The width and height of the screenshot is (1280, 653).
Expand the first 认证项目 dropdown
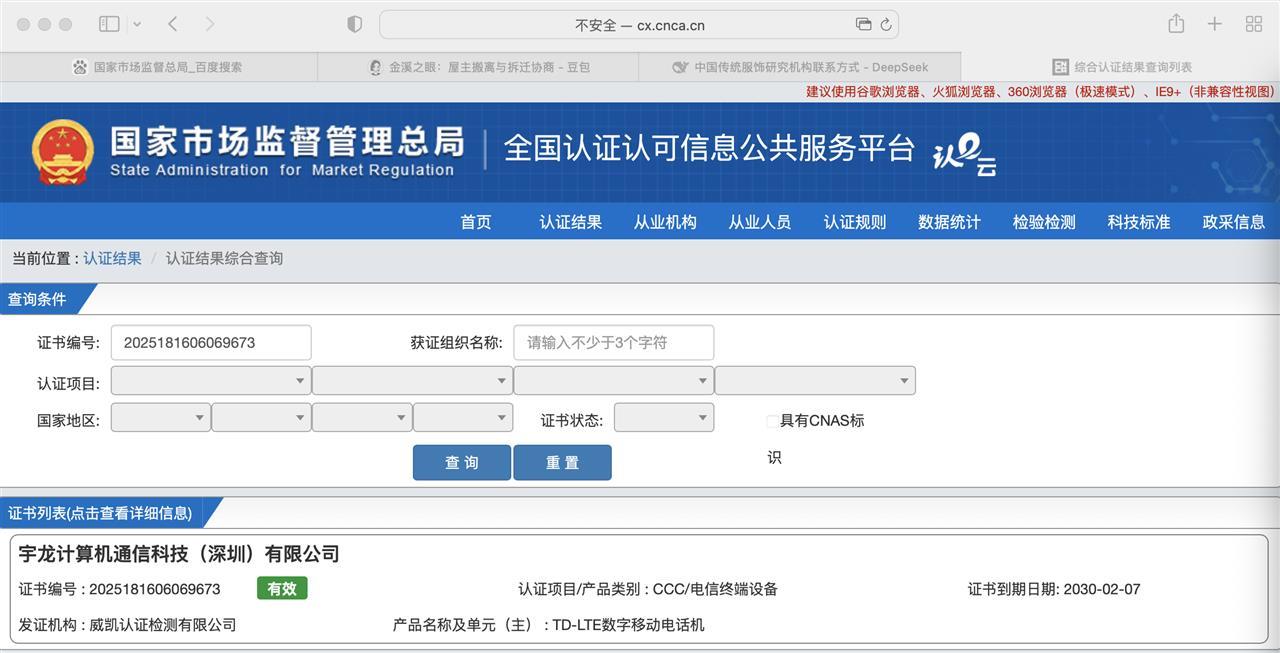point(210,381)
